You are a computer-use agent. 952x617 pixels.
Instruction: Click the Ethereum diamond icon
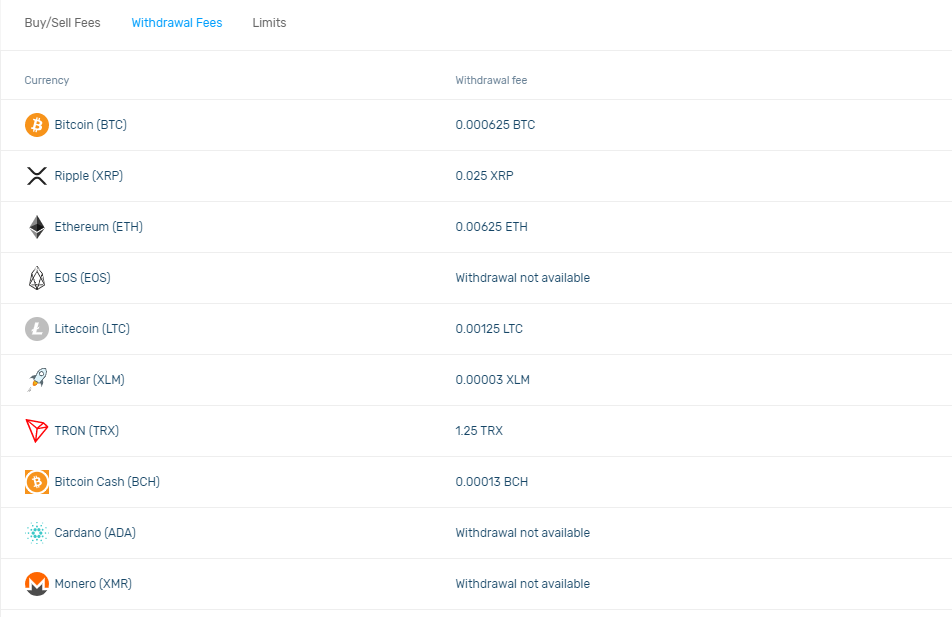pyautogui.click(x=36, y=227)
